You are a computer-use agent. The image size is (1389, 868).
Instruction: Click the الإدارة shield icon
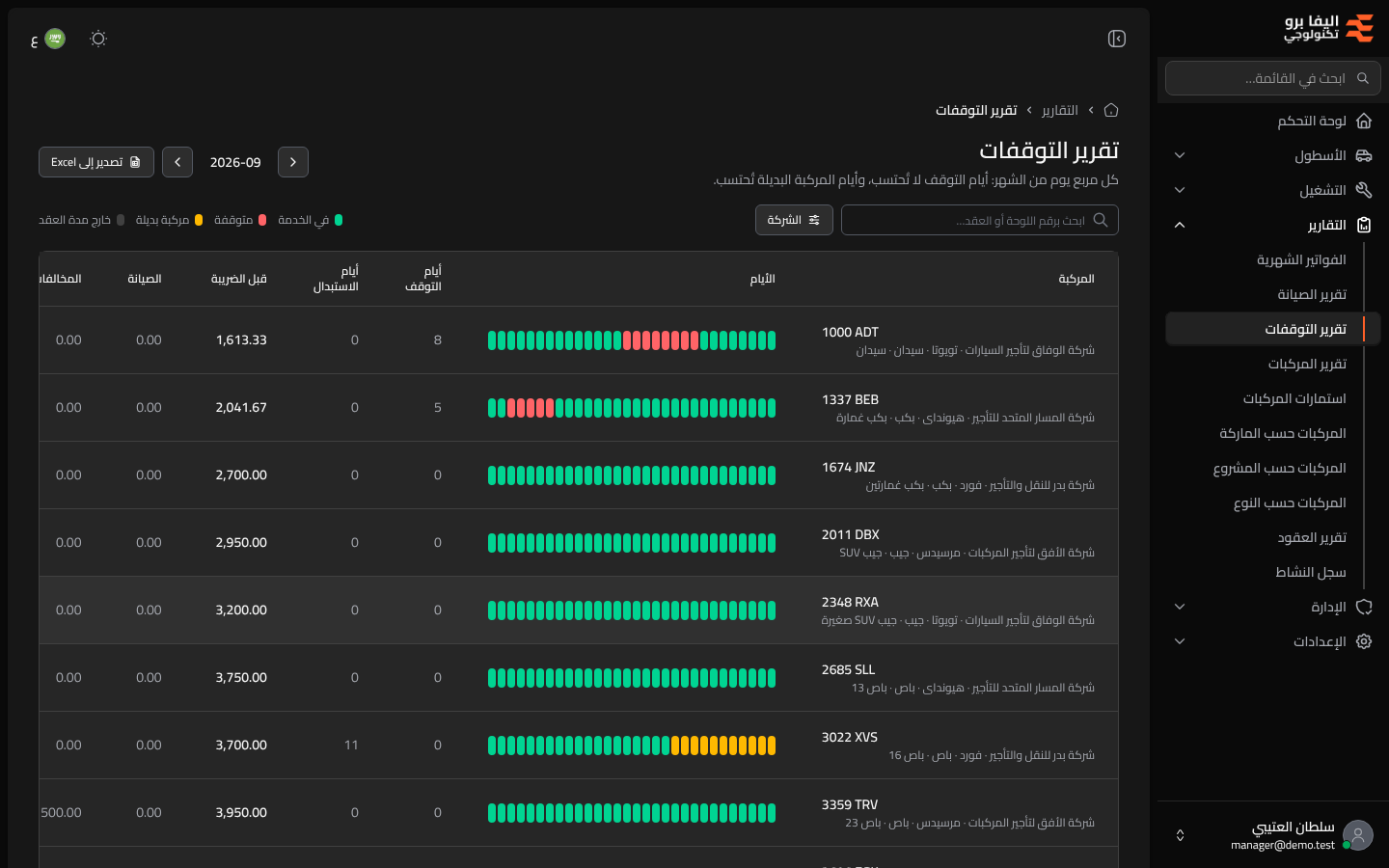pos(1364,607)
